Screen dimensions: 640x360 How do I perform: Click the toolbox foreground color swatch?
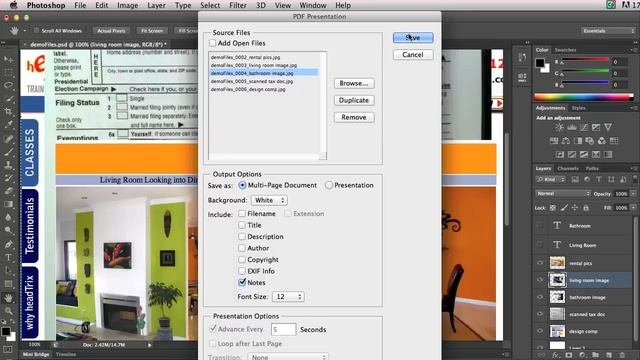pyautogui.click(x=6, y=331)
